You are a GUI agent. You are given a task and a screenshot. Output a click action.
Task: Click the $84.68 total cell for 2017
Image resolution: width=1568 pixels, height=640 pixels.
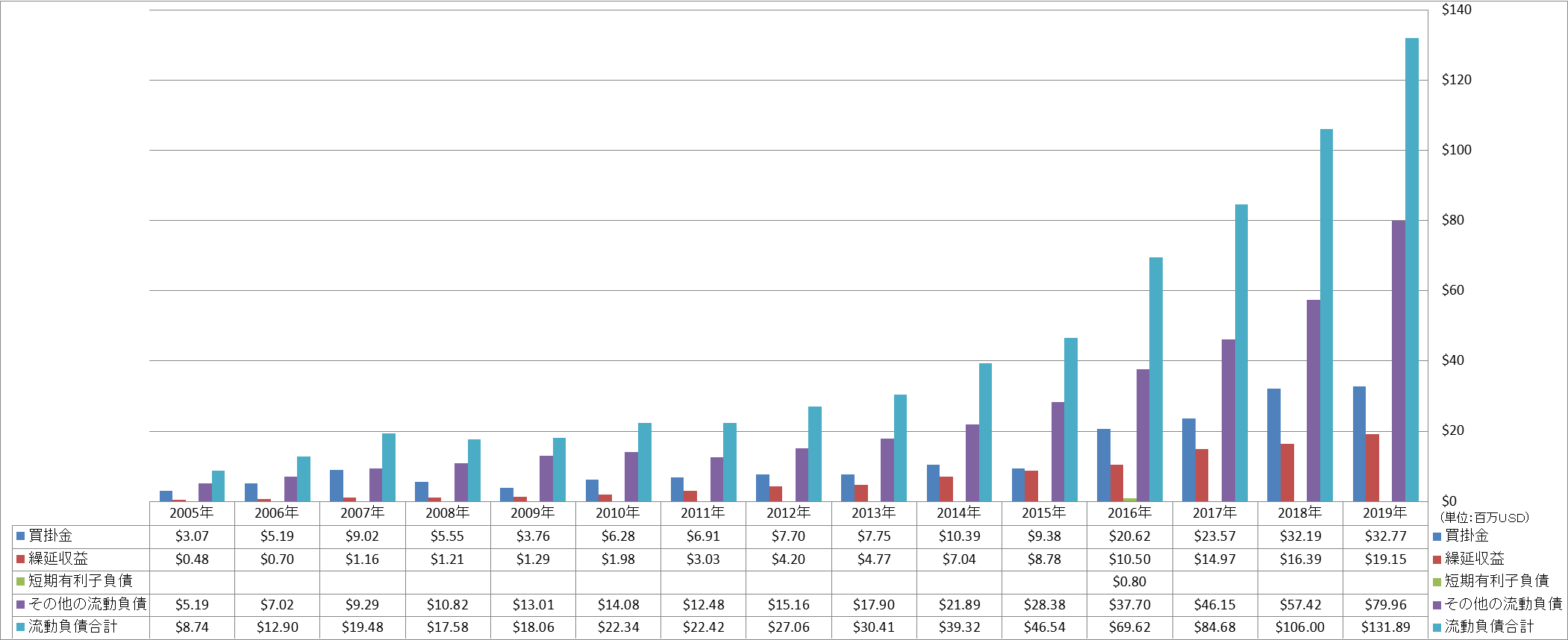point(1215,627)
